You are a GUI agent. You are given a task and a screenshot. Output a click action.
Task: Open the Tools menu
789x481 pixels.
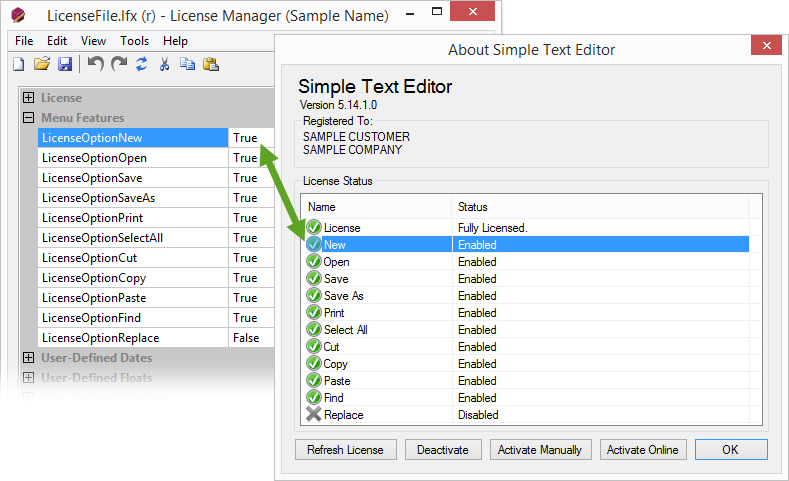pos(134,41)
